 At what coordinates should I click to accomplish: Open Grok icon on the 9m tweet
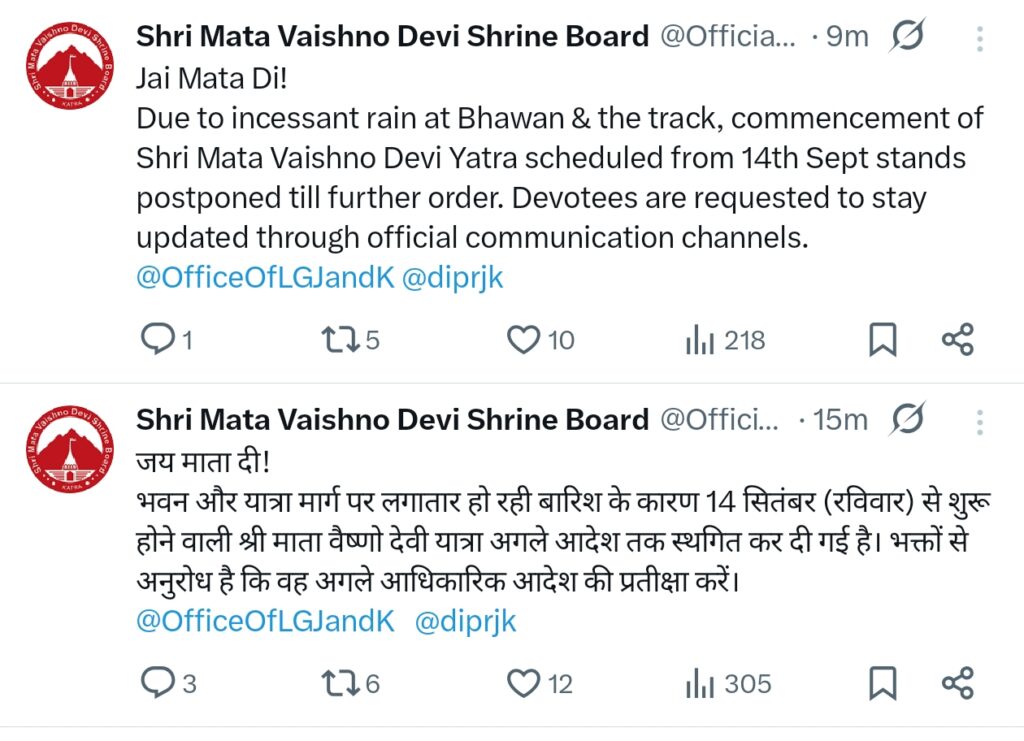point(906,37)
